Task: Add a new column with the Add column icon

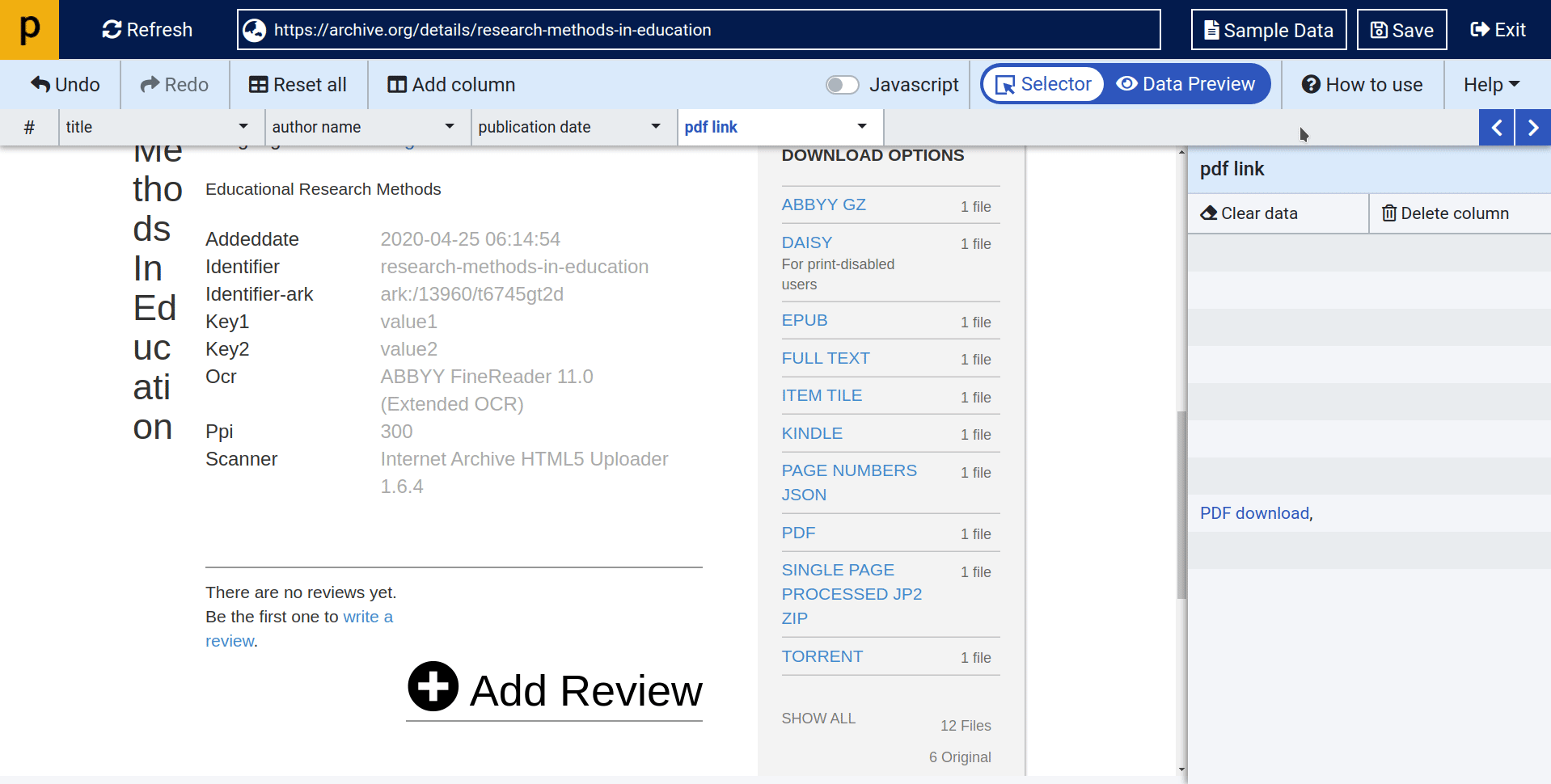Action: [397, 84]
